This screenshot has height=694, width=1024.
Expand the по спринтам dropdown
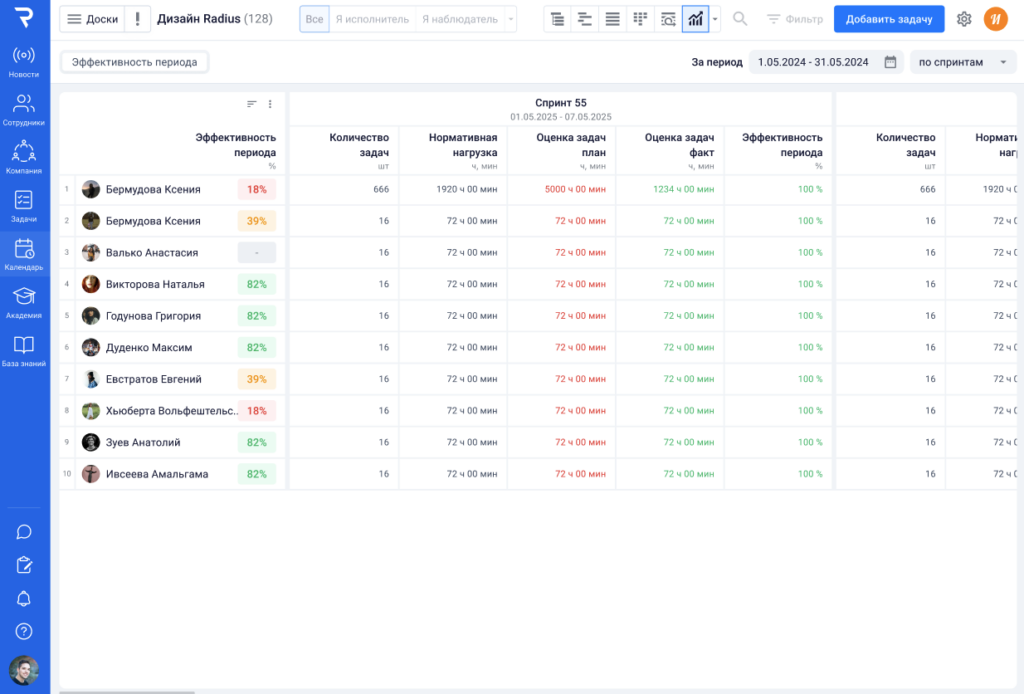click(x=962, y=62)
